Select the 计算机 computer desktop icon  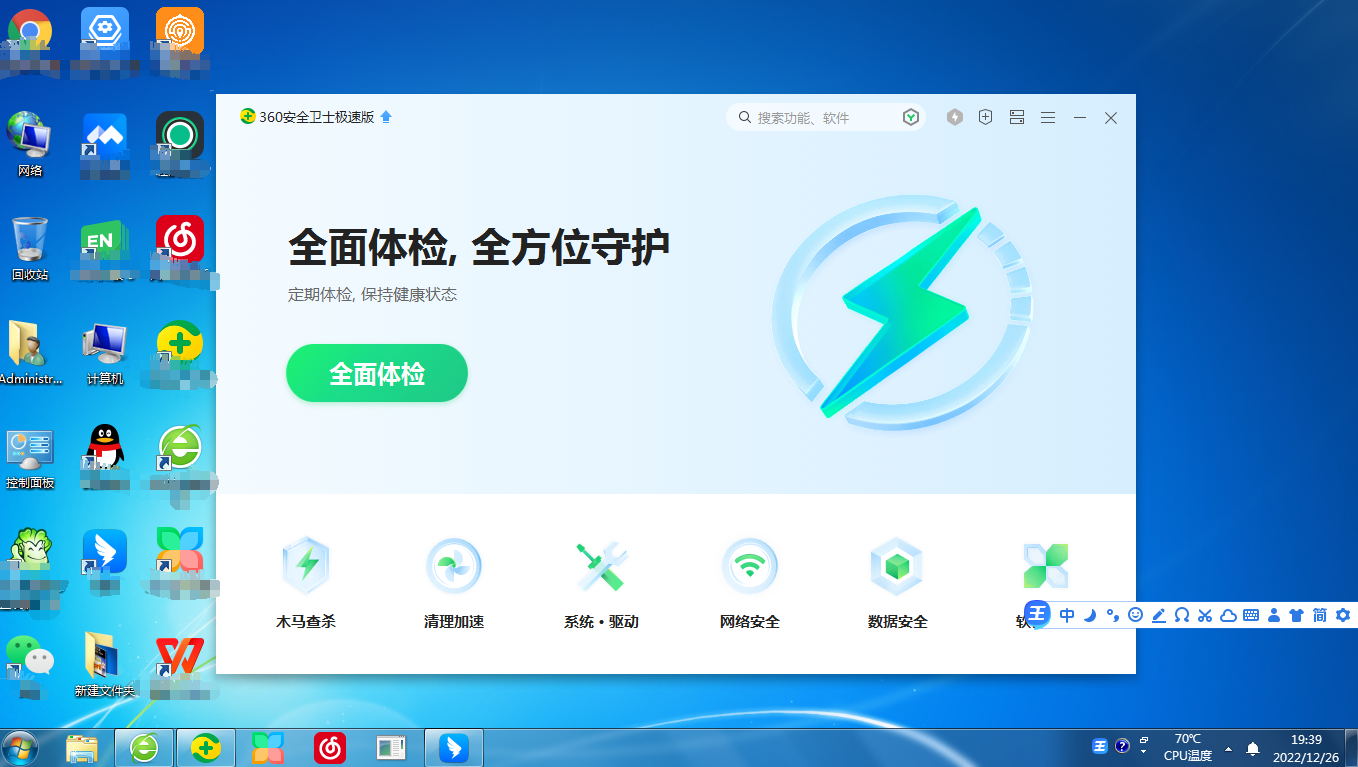pyautogui.click(x=105, y=352)
